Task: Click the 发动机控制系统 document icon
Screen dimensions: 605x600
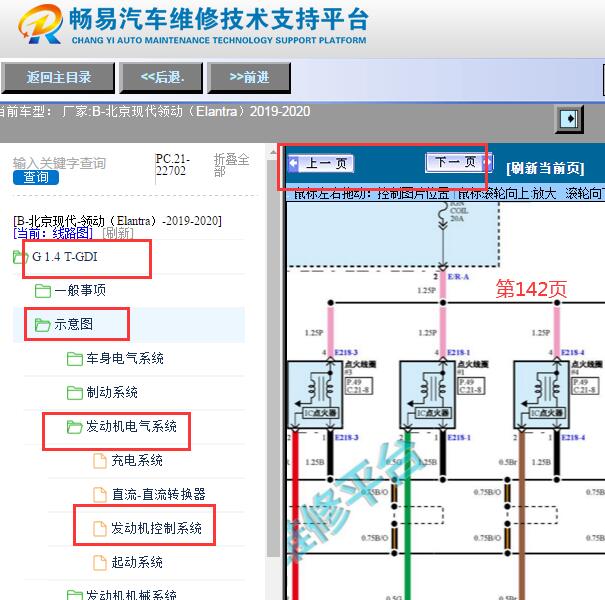Action: pos(100,529)
